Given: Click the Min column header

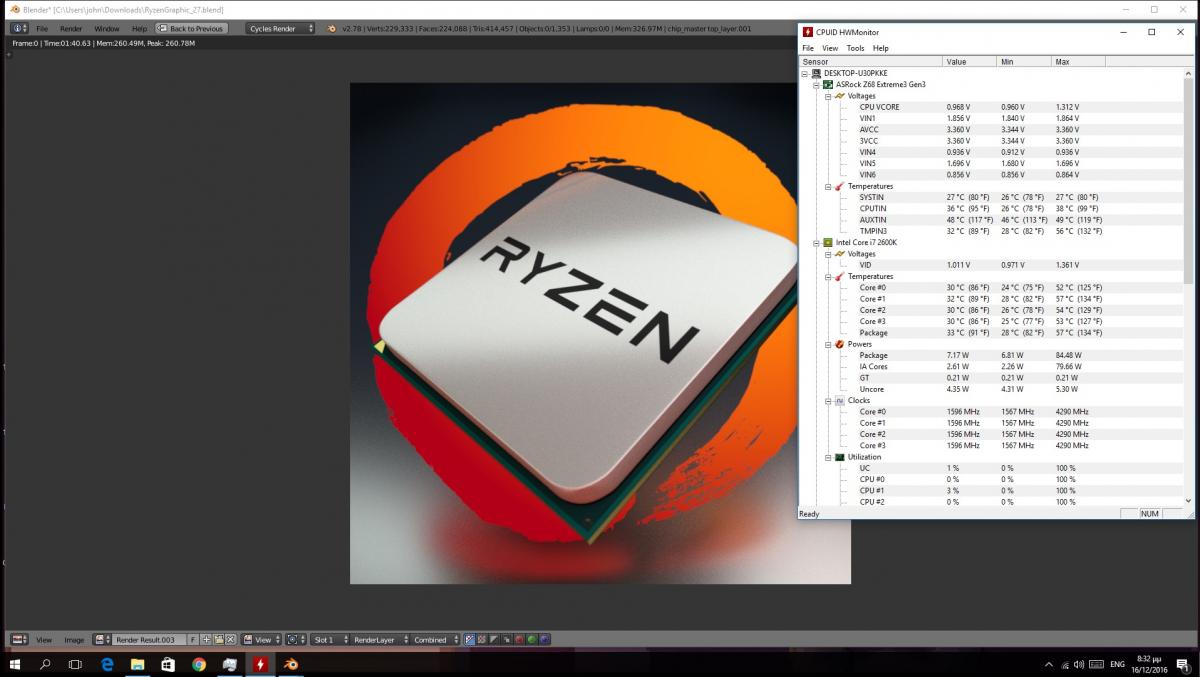Looking at the screenshot, I should coord(1023,62).
